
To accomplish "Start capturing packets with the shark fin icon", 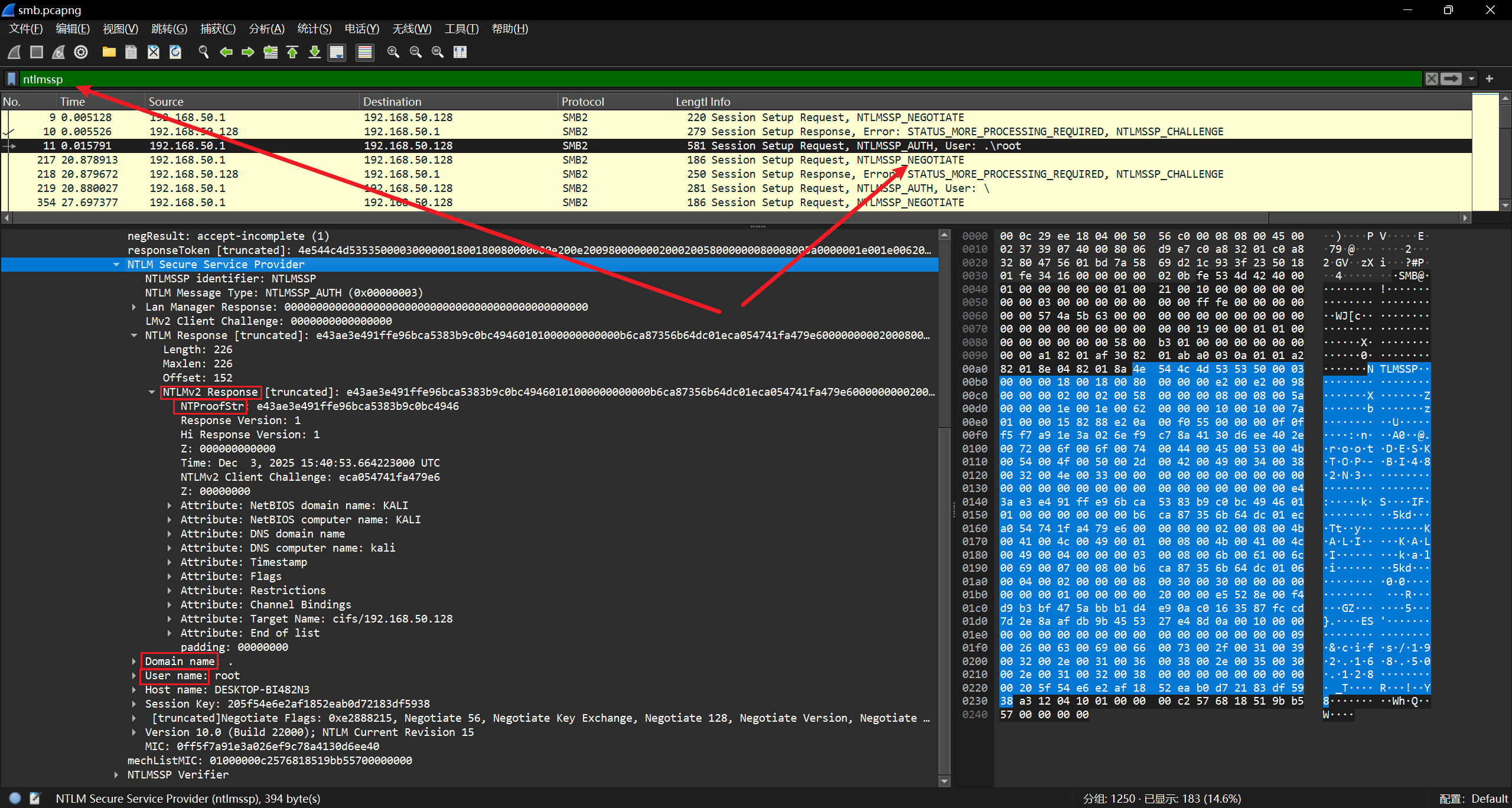I will [x=14, y=52].
